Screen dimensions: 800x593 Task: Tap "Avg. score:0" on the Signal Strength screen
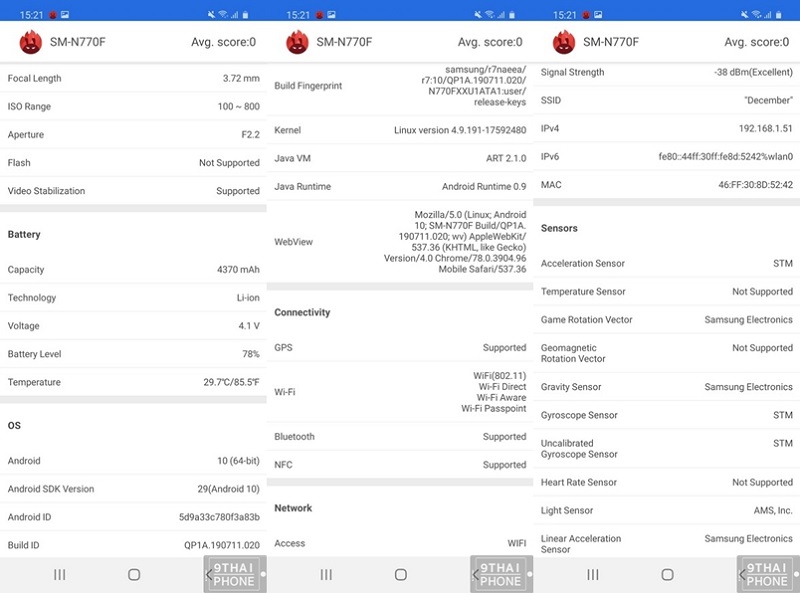757,42
